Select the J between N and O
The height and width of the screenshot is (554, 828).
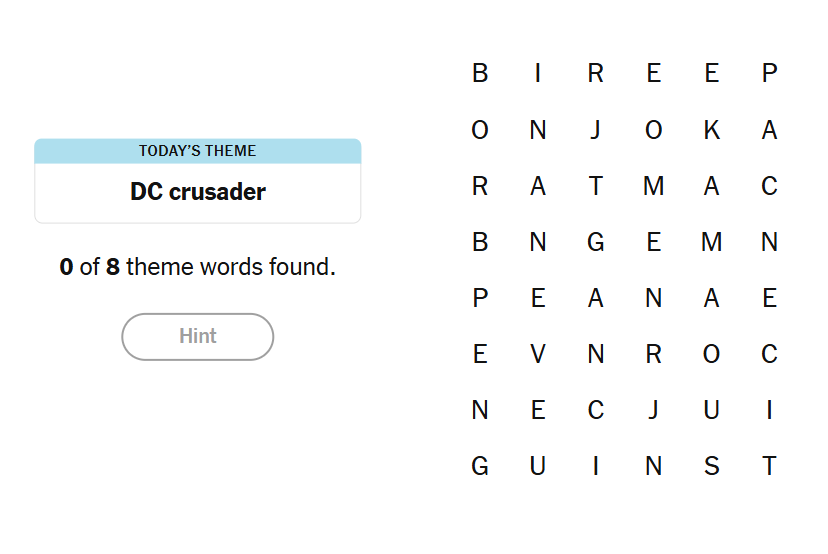tap(596, 130)
